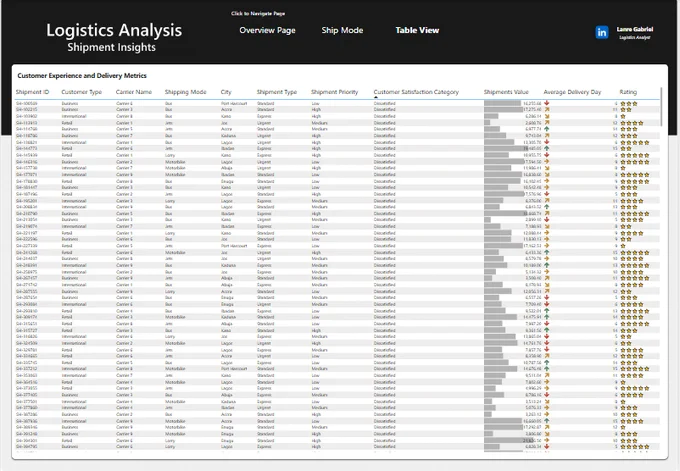Screen dimensions: 680x471
Task: Sort by the Shipping Mode column header
Action: pyautogui.click(x=186, y=92)
